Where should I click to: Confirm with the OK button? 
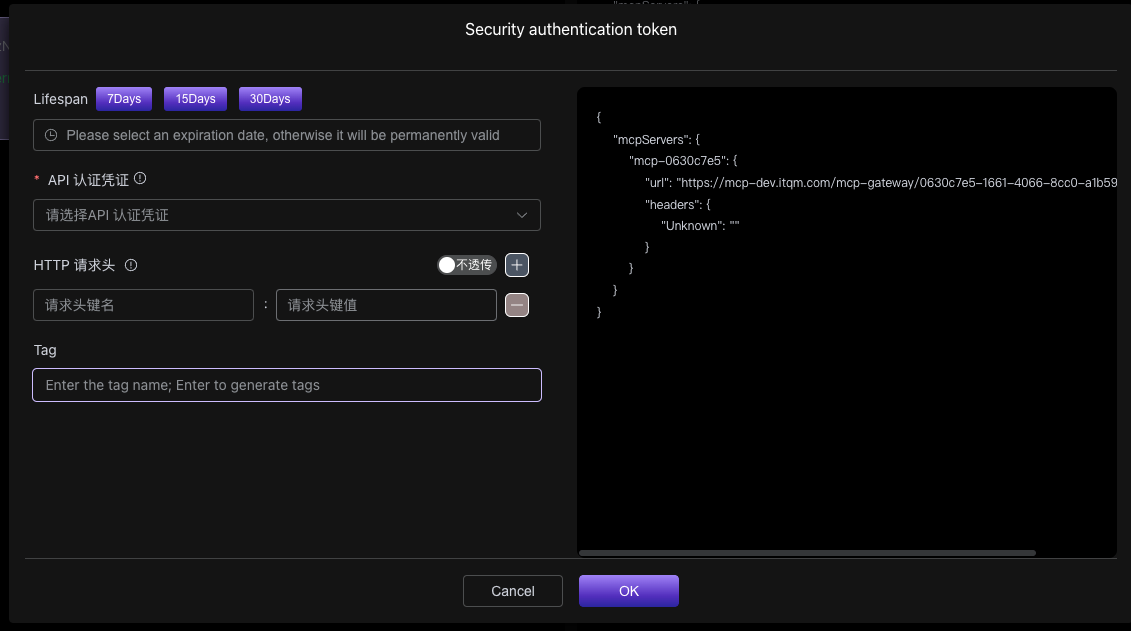pyautogui.click(x=628, y=590)
